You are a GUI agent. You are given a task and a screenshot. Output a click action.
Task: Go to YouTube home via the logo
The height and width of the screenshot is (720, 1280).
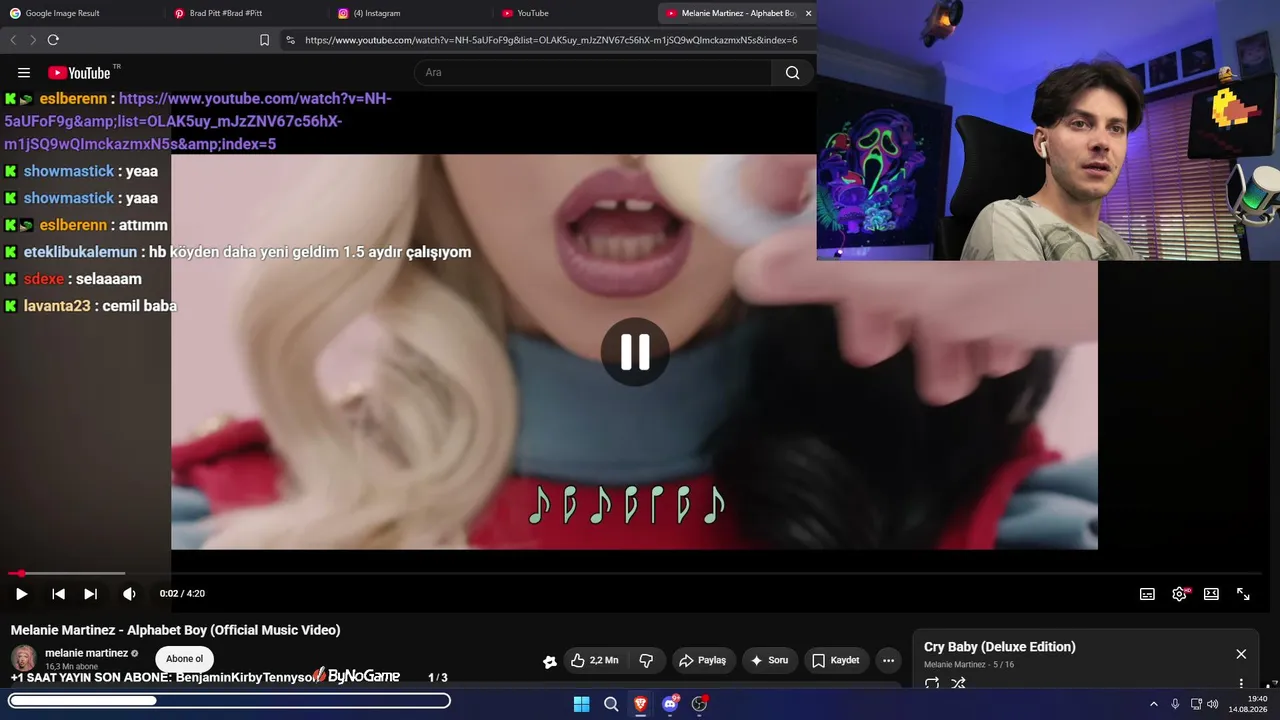(79, 73)
